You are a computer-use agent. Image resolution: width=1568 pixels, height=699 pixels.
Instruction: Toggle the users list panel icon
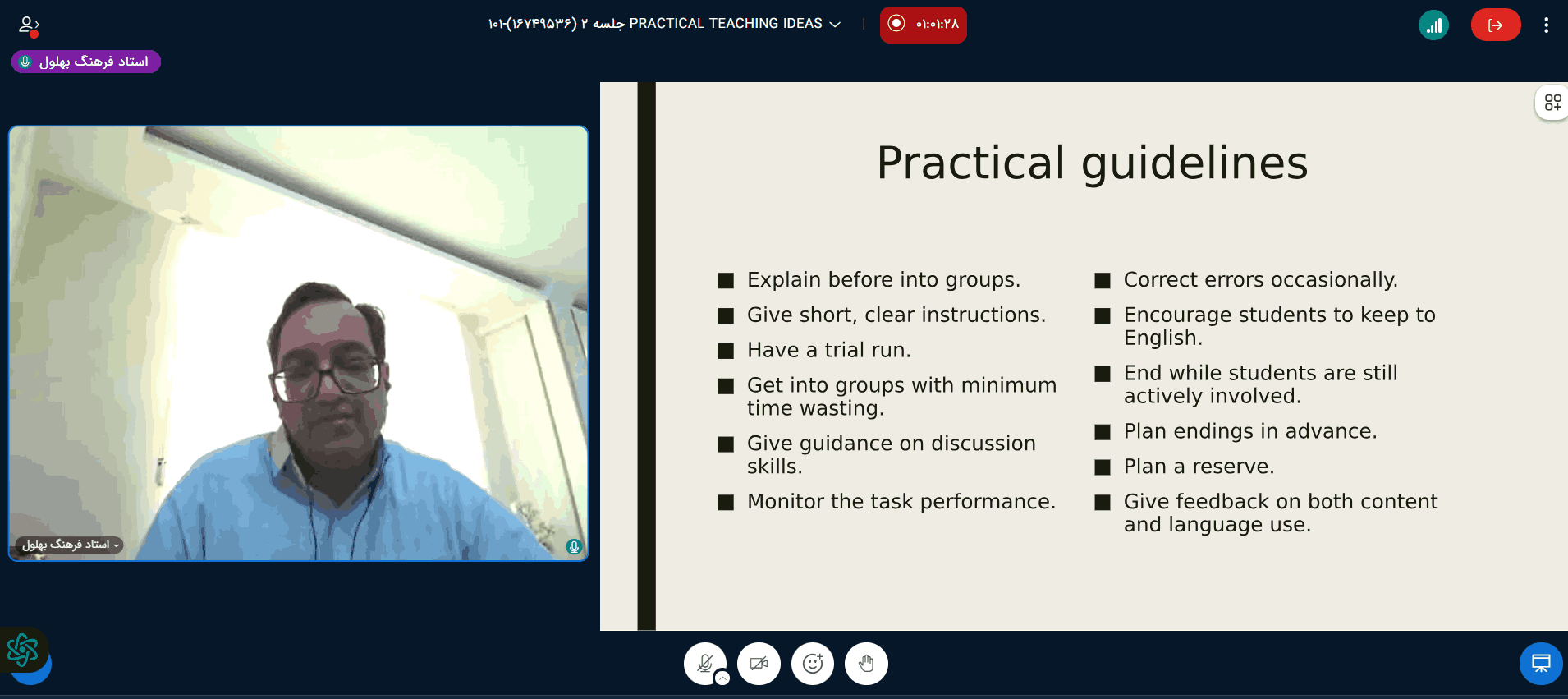coord(29,25)
